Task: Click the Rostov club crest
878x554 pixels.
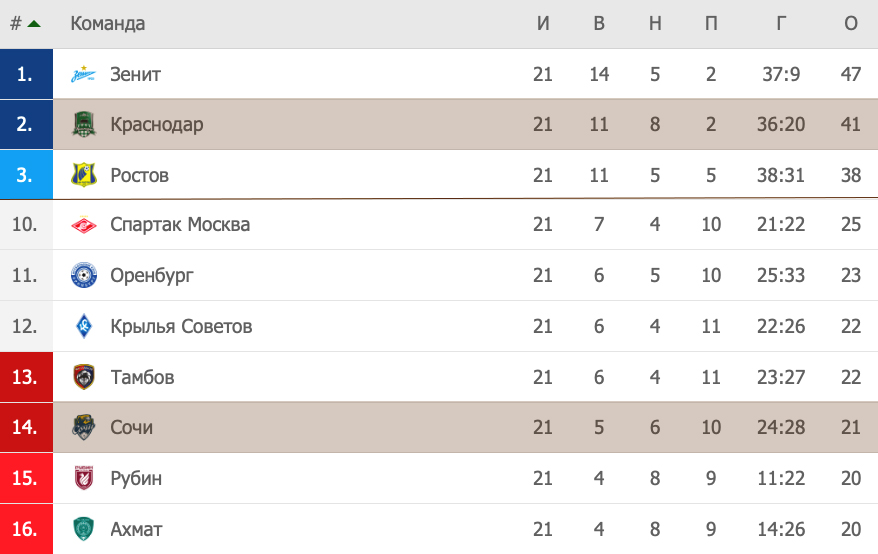Action: [83, 175]
